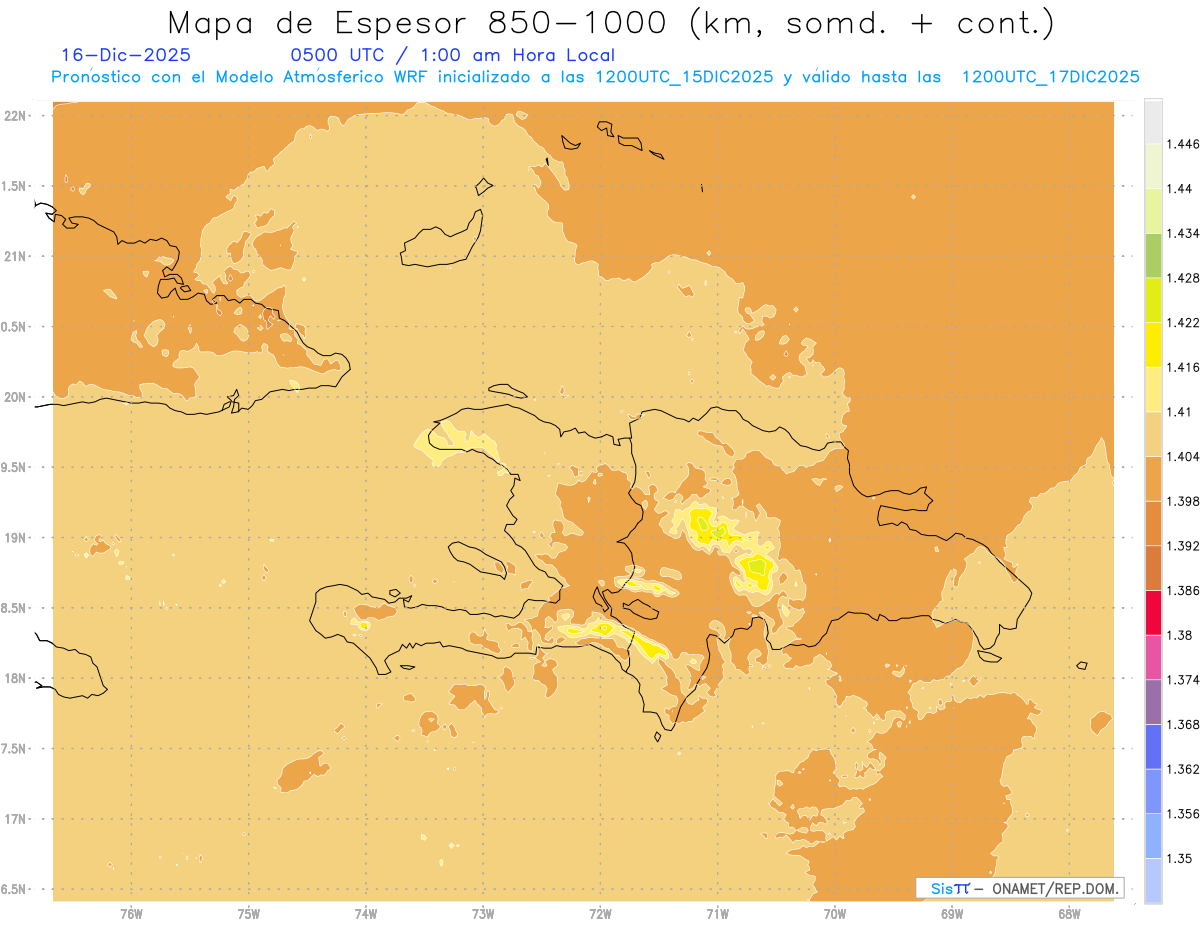Screen dimensions: 1200x927
Task: Select the green 1.428–1.434 legend swatch
Action: click(x=1153, y=255)
